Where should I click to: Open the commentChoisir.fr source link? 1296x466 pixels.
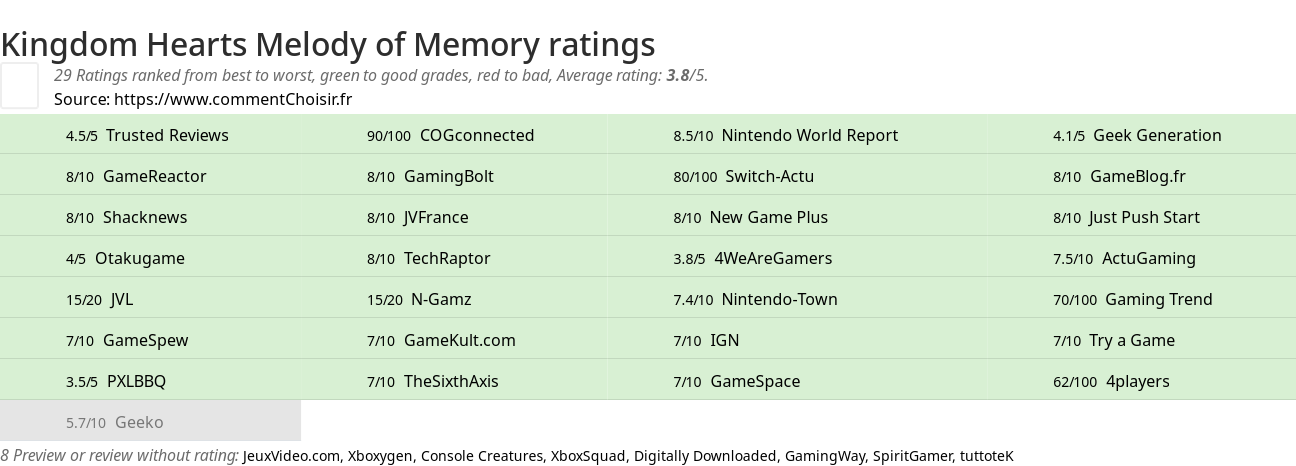[232, 99]
